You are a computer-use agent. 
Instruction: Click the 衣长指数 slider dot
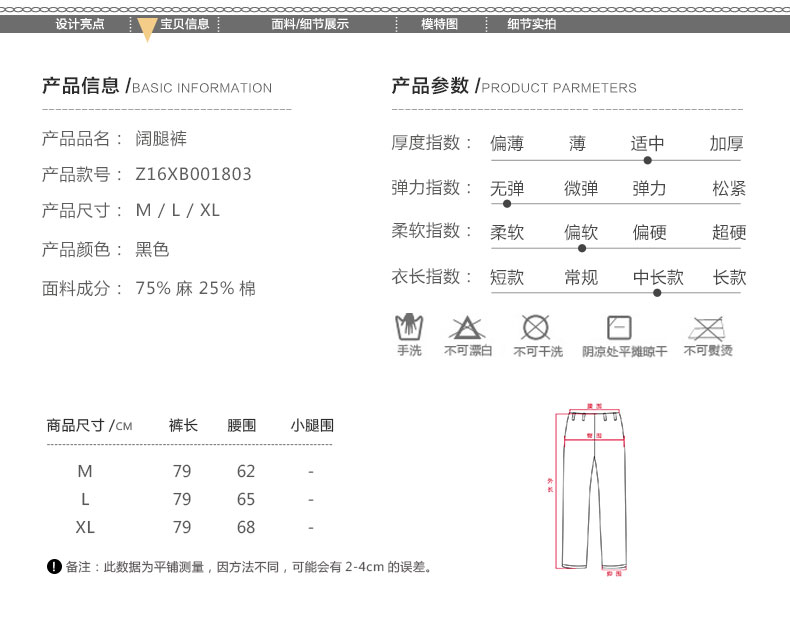coord(657,293)
